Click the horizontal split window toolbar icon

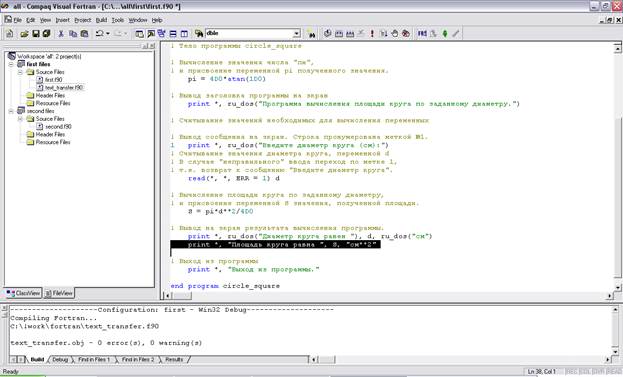pos(173,34)
